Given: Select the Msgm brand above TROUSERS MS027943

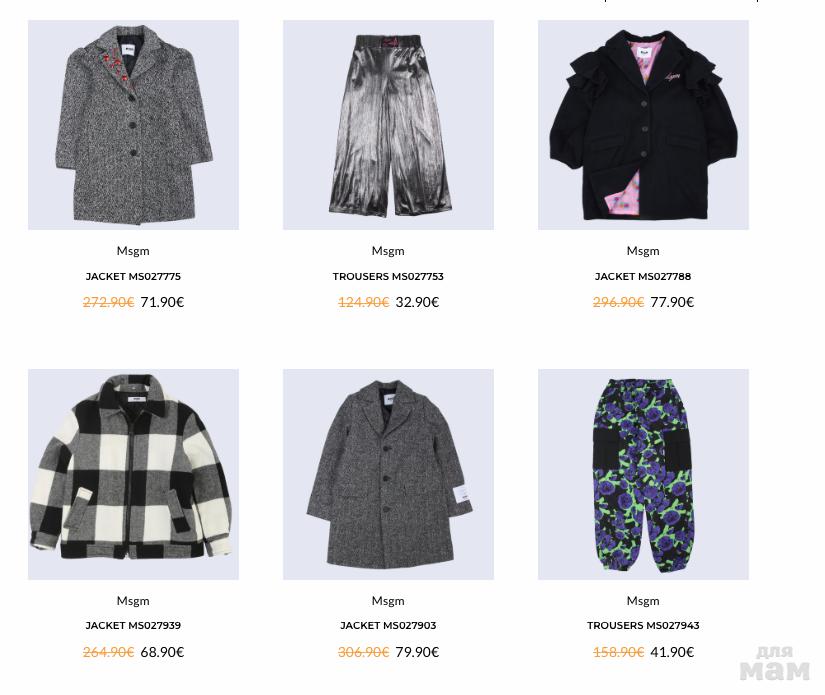Looking at the screenshot, I should click(643, 601).
